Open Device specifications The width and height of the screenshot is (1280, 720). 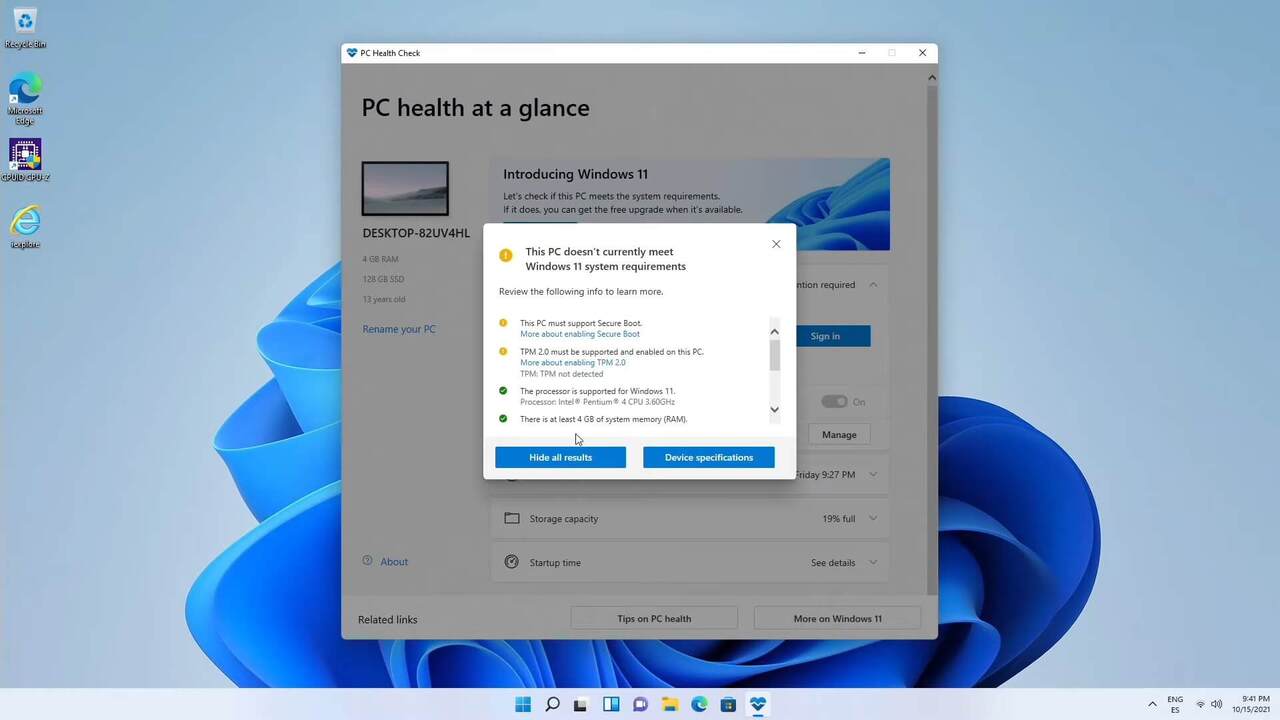(709, 457)
